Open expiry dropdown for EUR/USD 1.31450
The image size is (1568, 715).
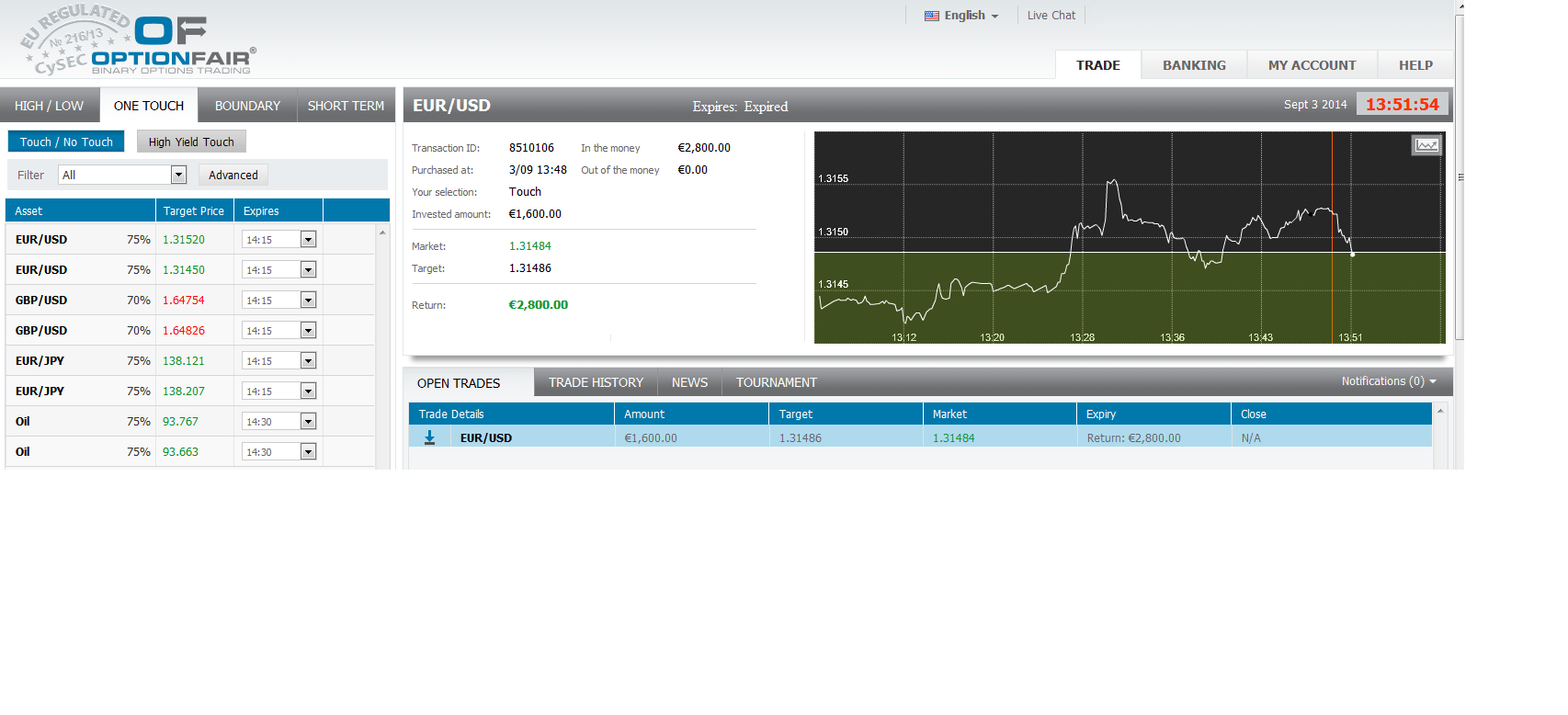[279, 270]
